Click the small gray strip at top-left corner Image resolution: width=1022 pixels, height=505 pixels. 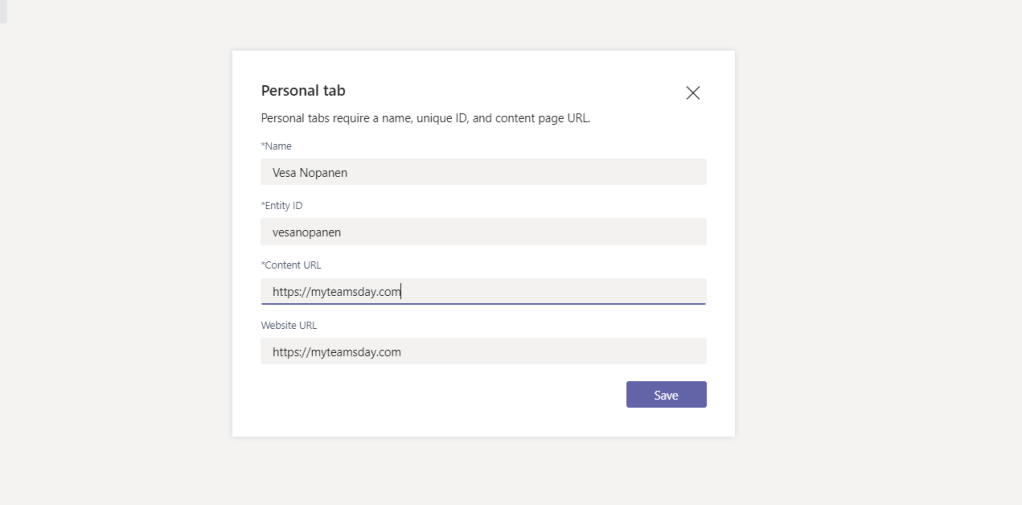[x=3, y=10]
